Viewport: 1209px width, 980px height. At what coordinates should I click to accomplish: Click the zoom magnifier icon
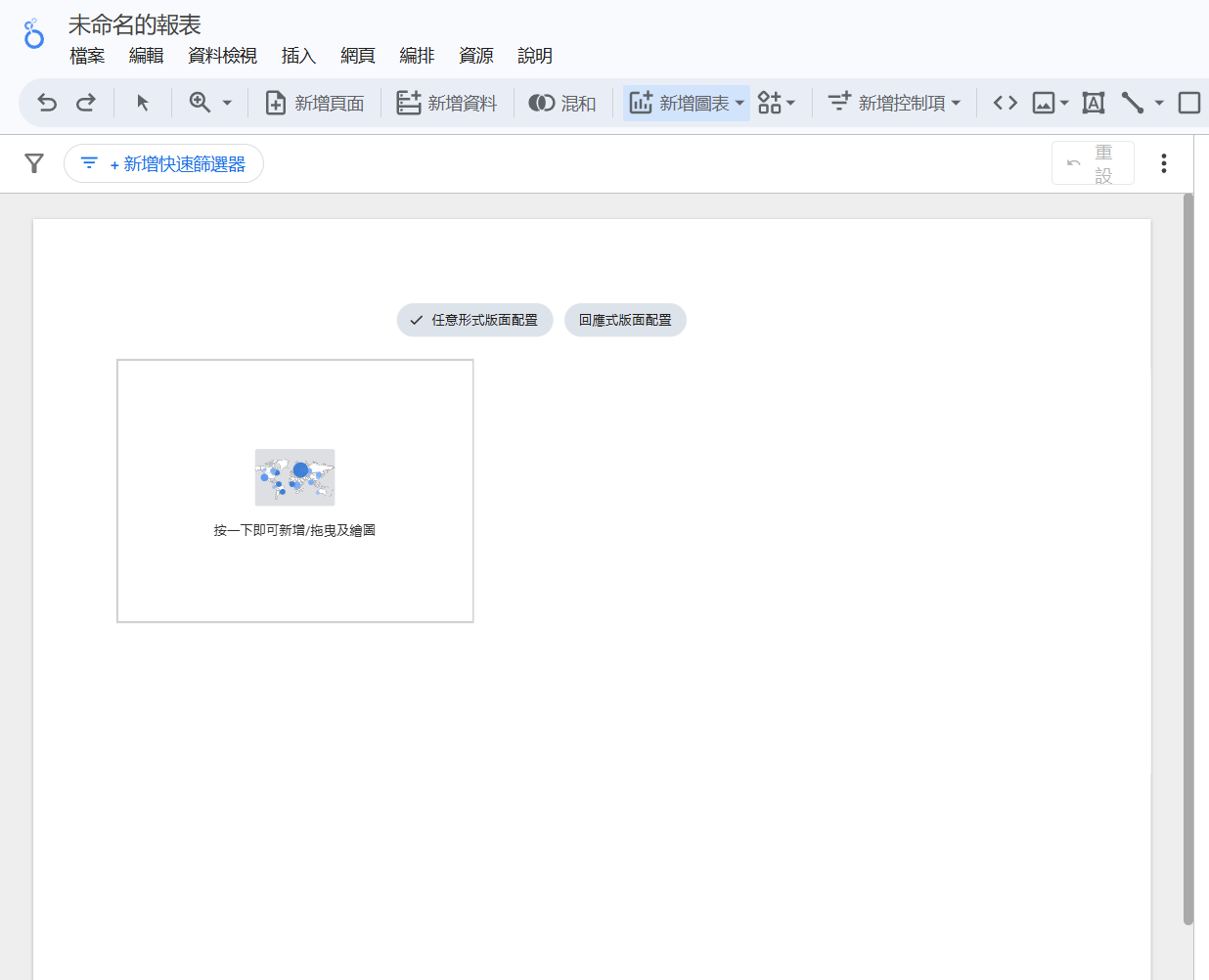pos(200,103)
